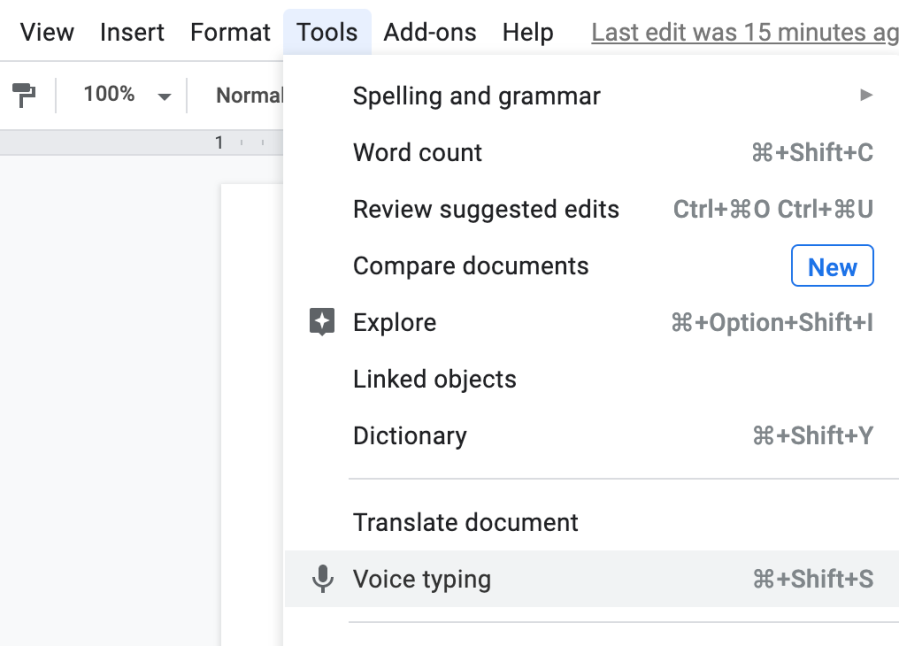Select Linked objects
The width and height of the screenshot is (899, 646).
point(592,379)
